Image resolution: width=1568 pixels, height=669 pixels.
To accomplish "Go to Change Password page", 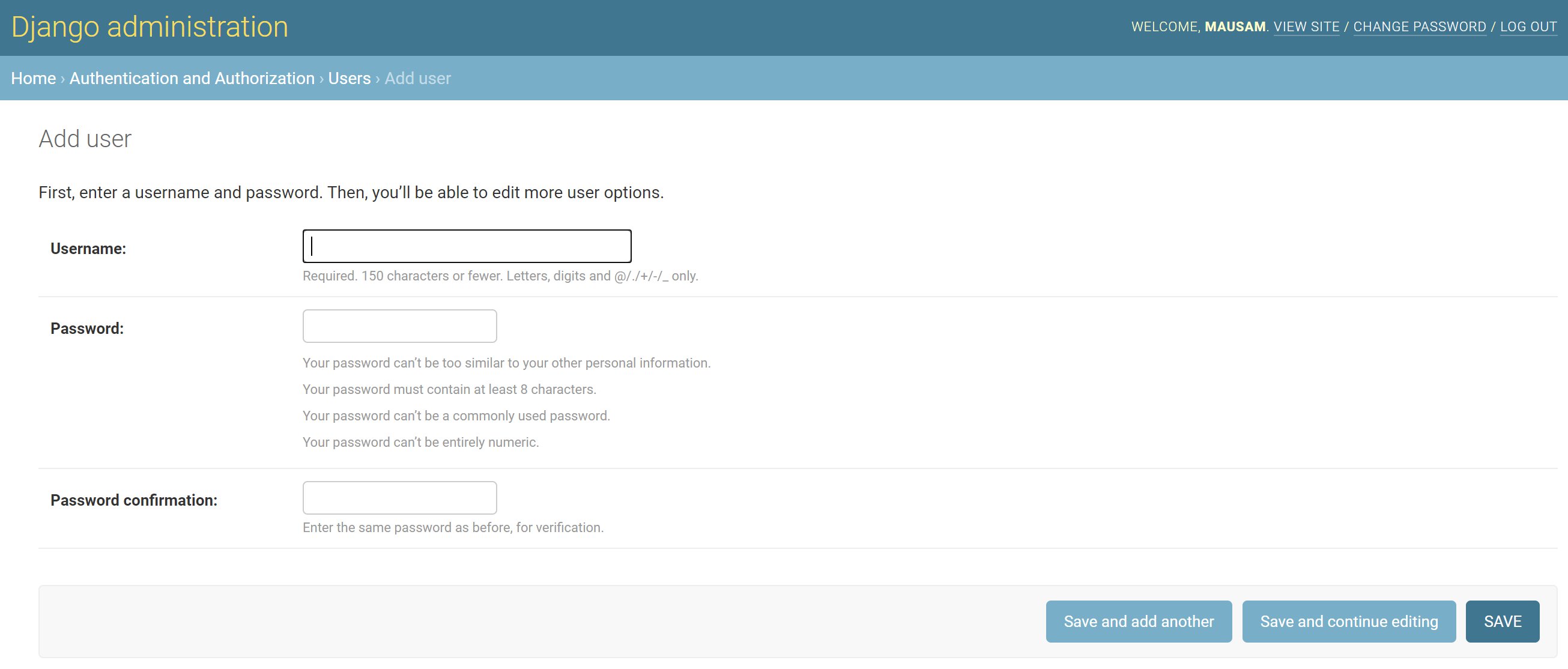I will (1419, 27).
